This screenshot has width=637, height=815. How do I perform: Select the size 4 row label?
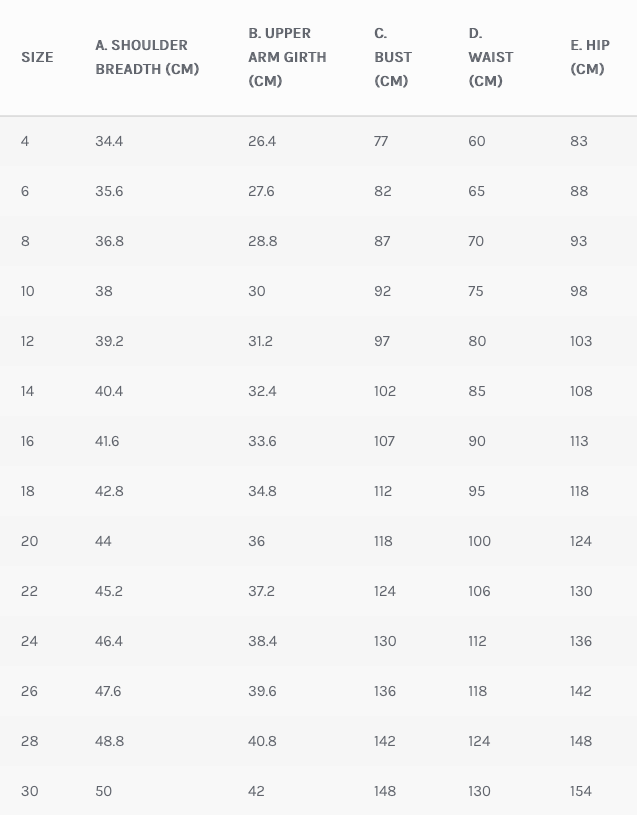click(x=25, y=141)
